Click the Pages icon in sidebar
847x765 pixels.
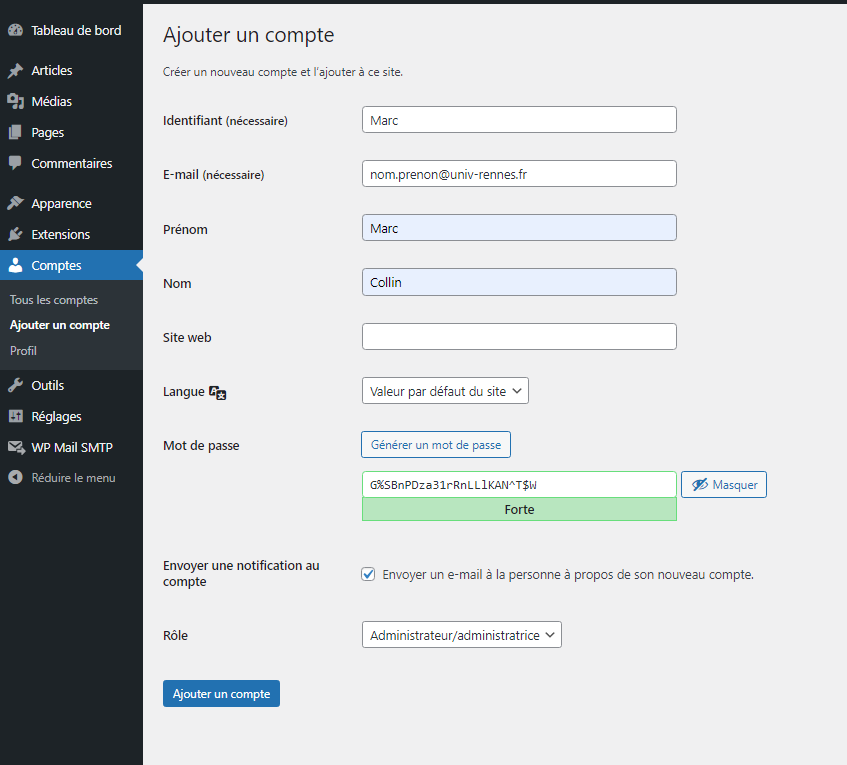tap(15, 133)
